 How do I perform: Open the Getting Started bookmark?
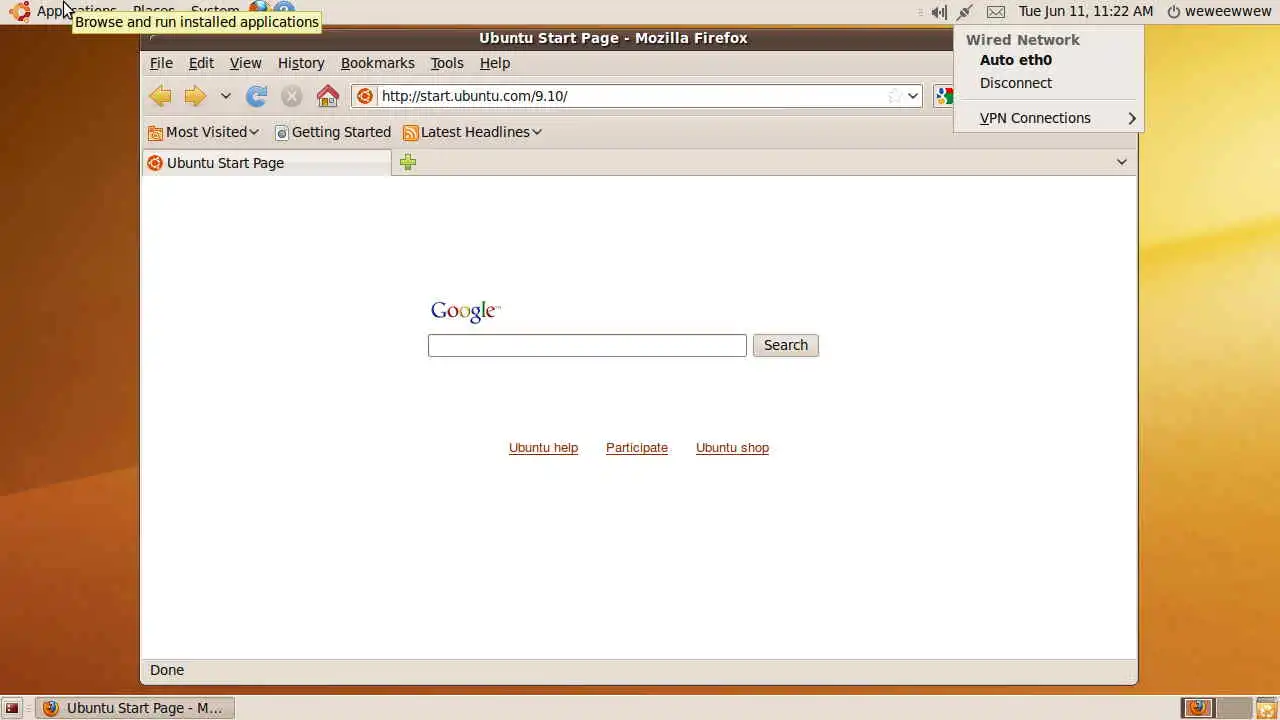[332, 132]
